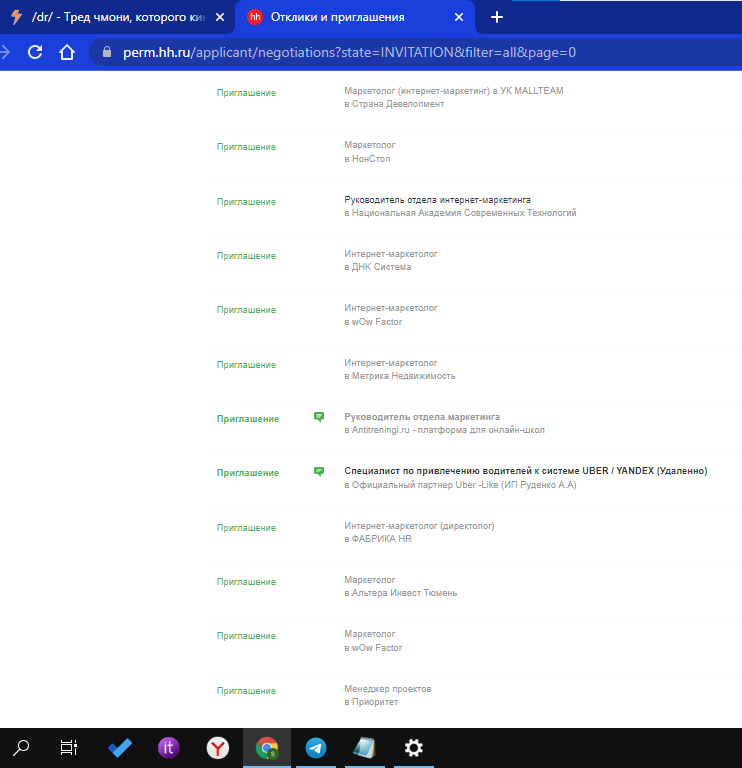Open message icon for UBER / YANDEX invitation

pos(319,471)
